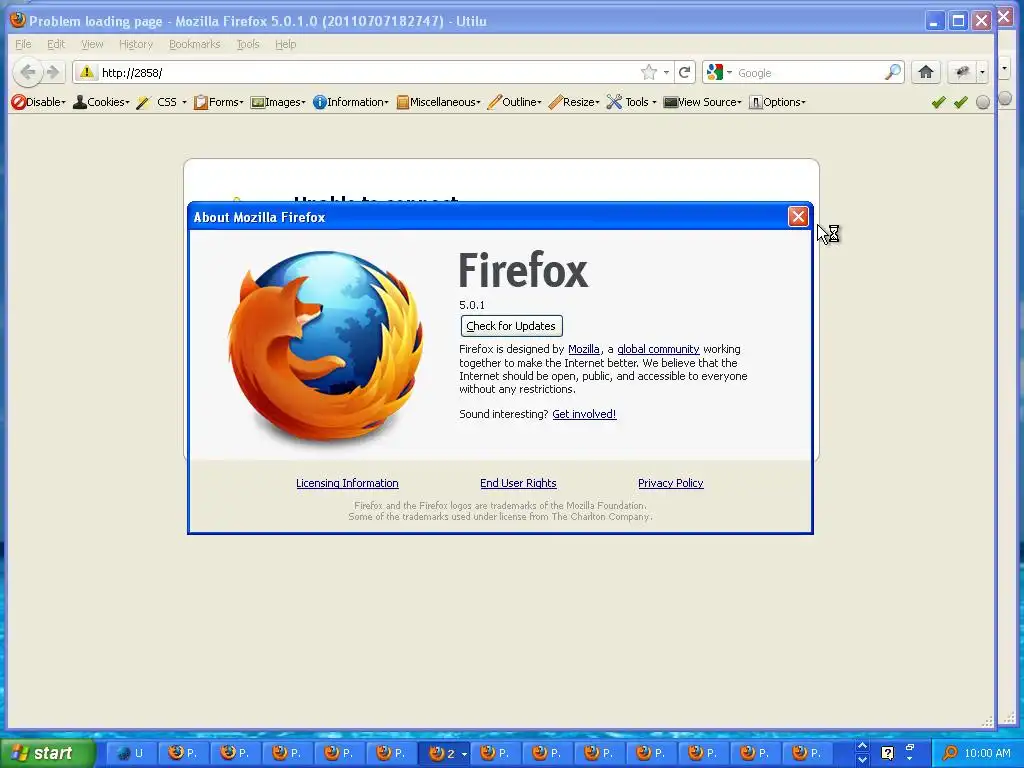Screen dimensions: 1024x768
Task: Open the View menu
Action: tap(92, 44)
